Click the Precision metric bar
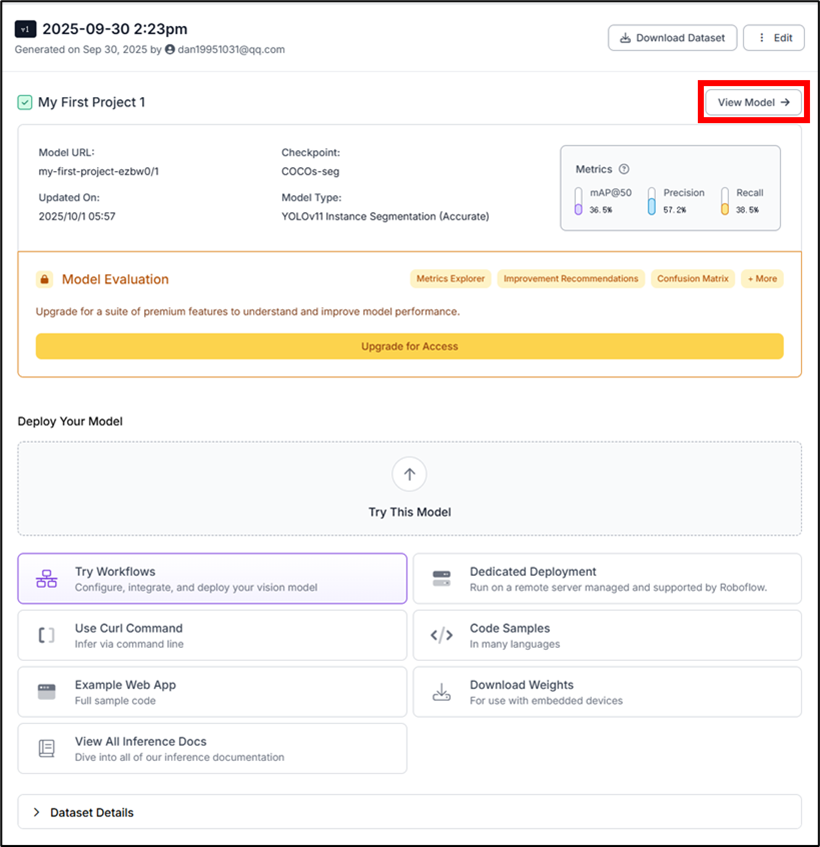Image resolution: width=820 pixels, height=847 pixels. pyautogui.click(x=652, y=201)
